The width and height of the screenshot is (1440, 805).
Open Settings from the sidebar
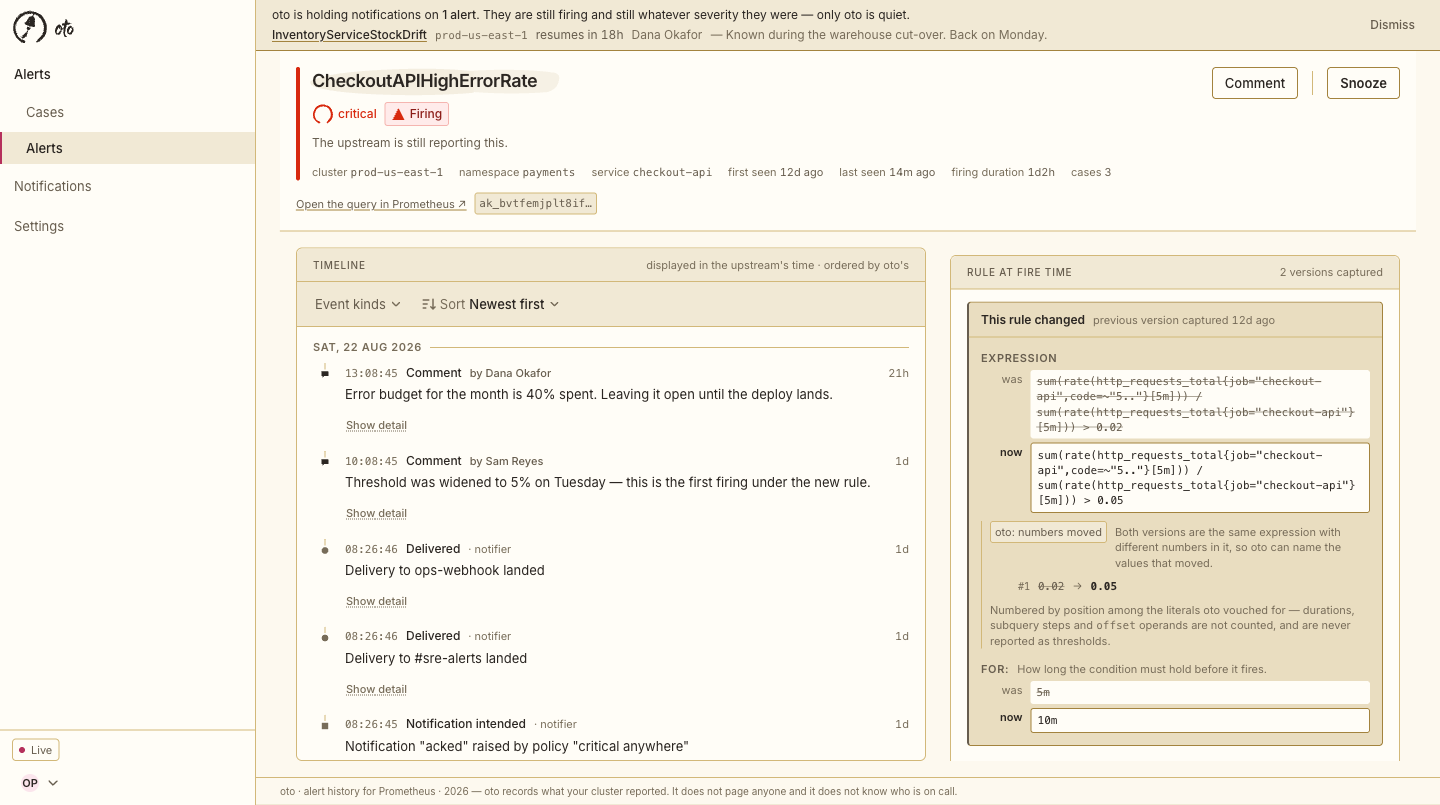[x=128, y=226]
